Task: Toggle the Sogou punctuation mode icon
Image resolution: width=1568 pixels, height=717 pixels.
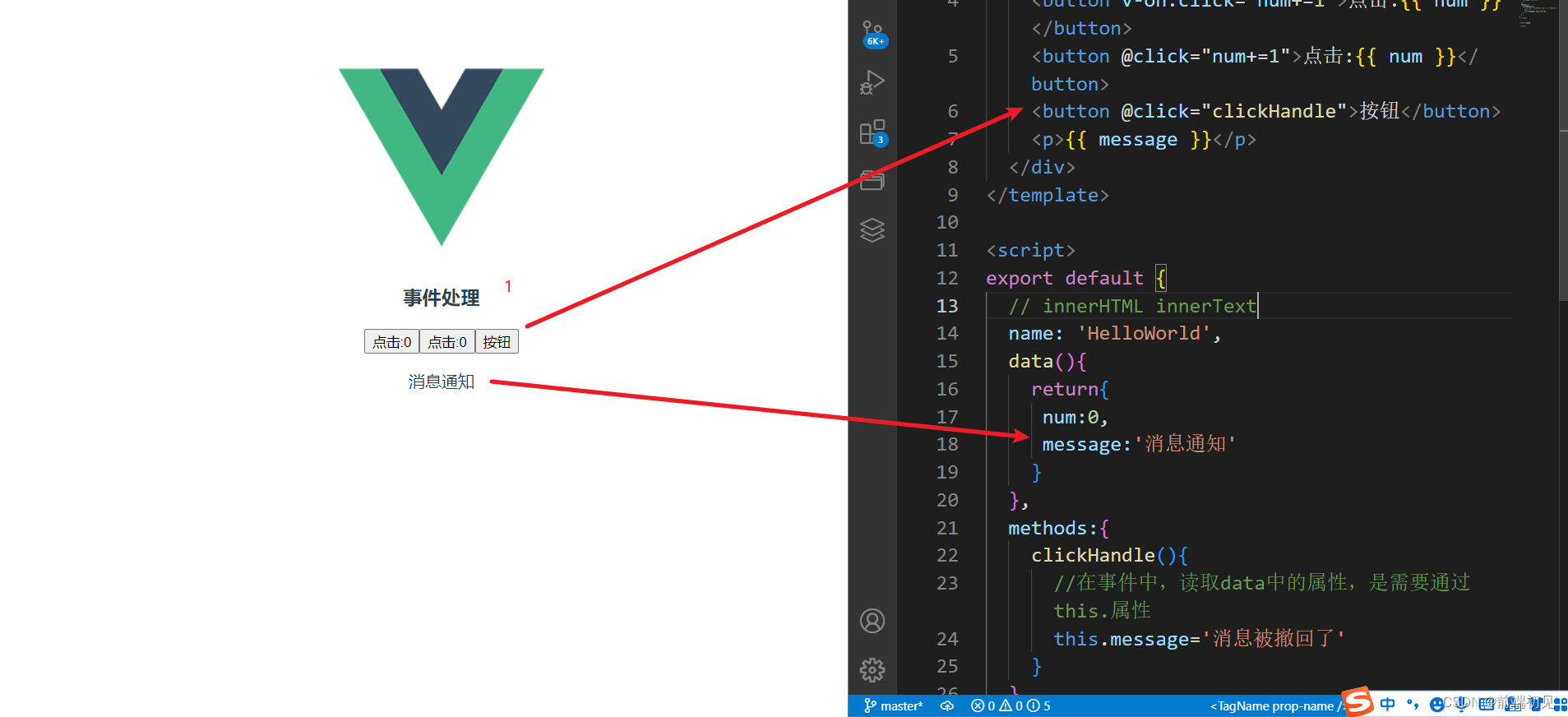Action: pyautogui.click(x=1413, y=704)
